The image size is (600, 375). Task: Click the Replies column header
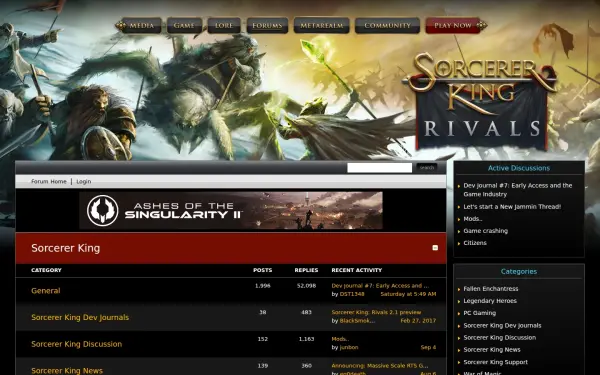tap(306, 270)
